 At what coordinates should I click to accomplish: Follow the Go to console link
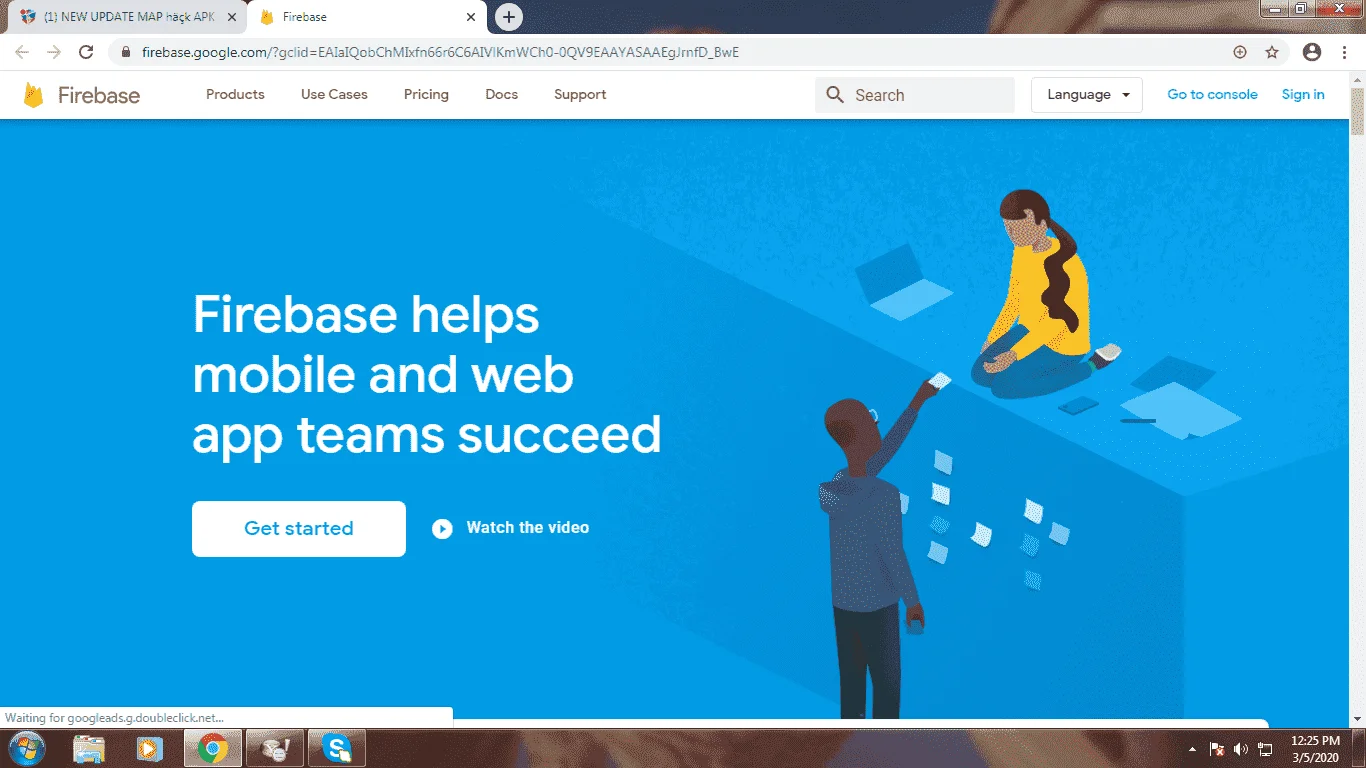[1212, 94]
